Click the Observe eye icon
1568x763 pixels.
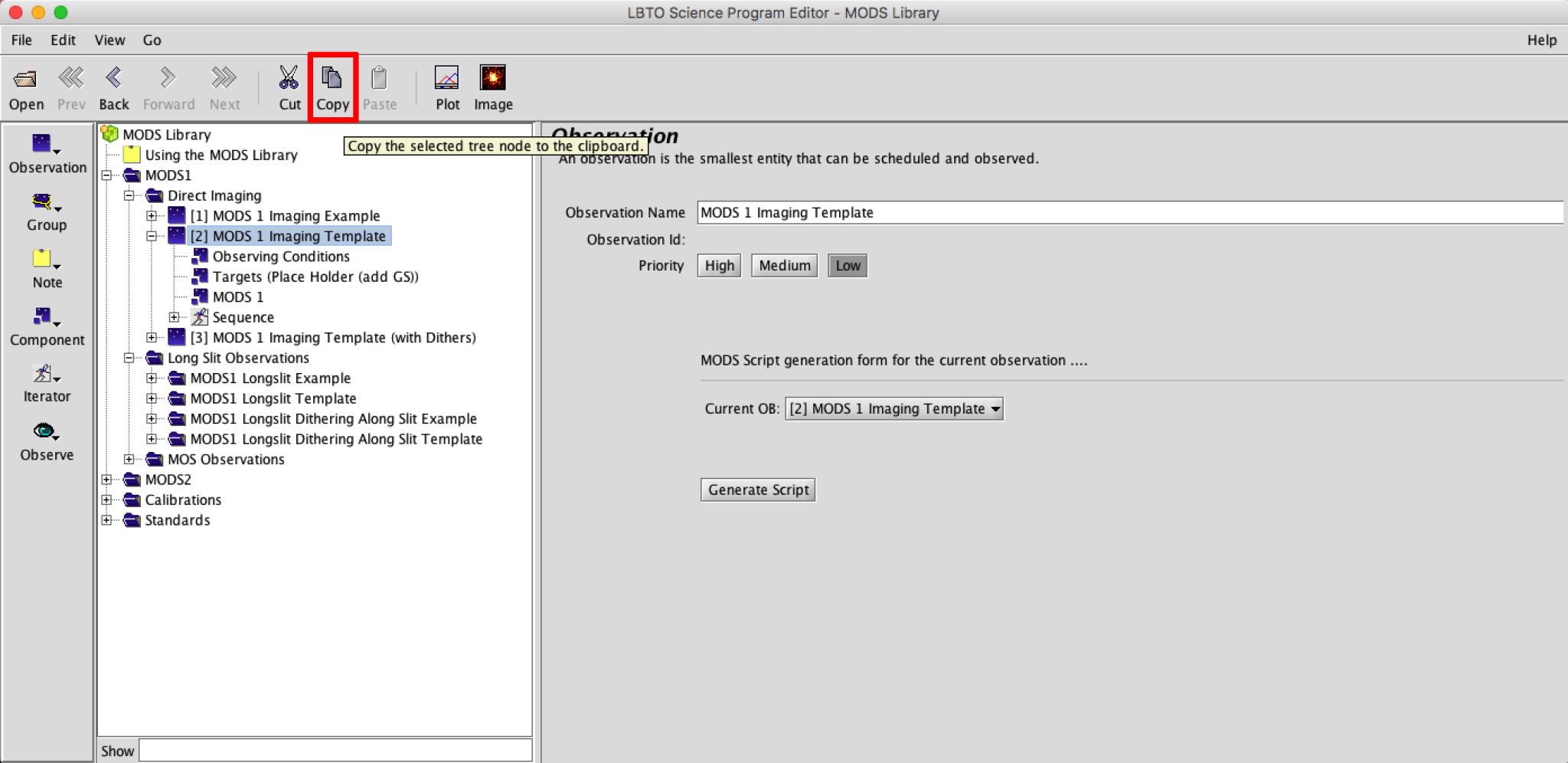47,442
